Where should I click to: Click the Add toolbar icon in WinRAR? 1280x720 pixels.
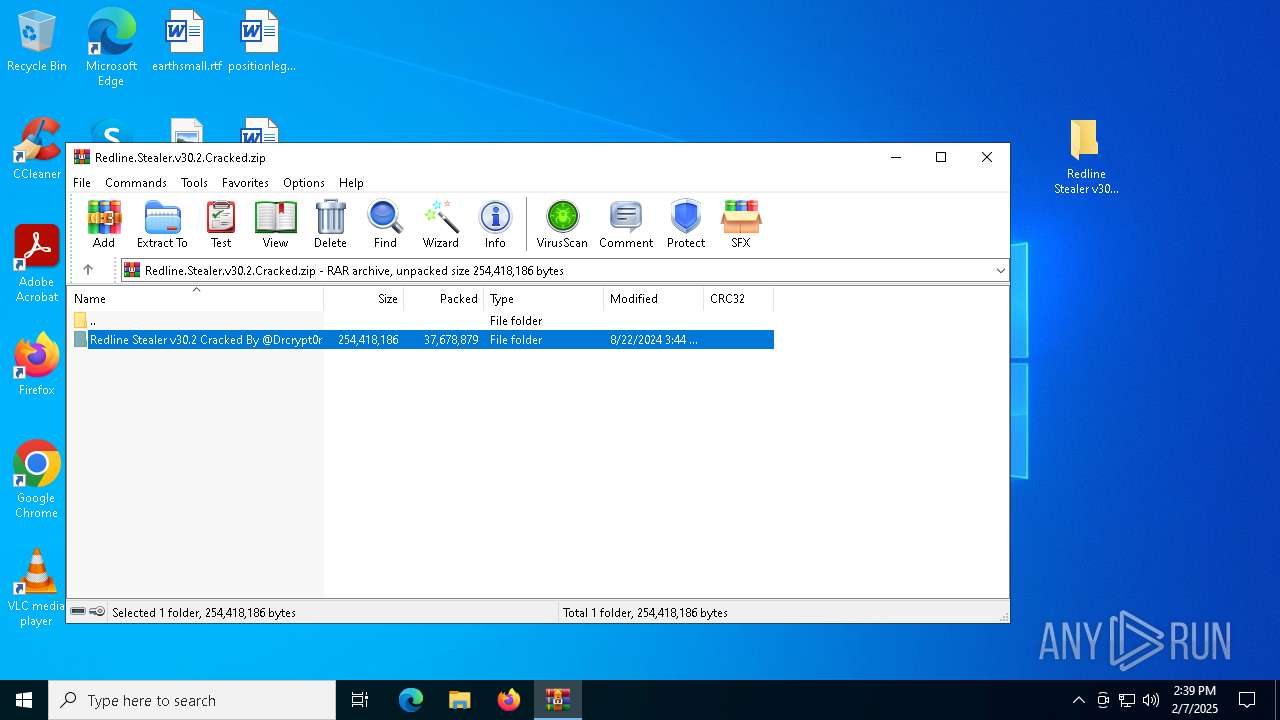(104, 224)
